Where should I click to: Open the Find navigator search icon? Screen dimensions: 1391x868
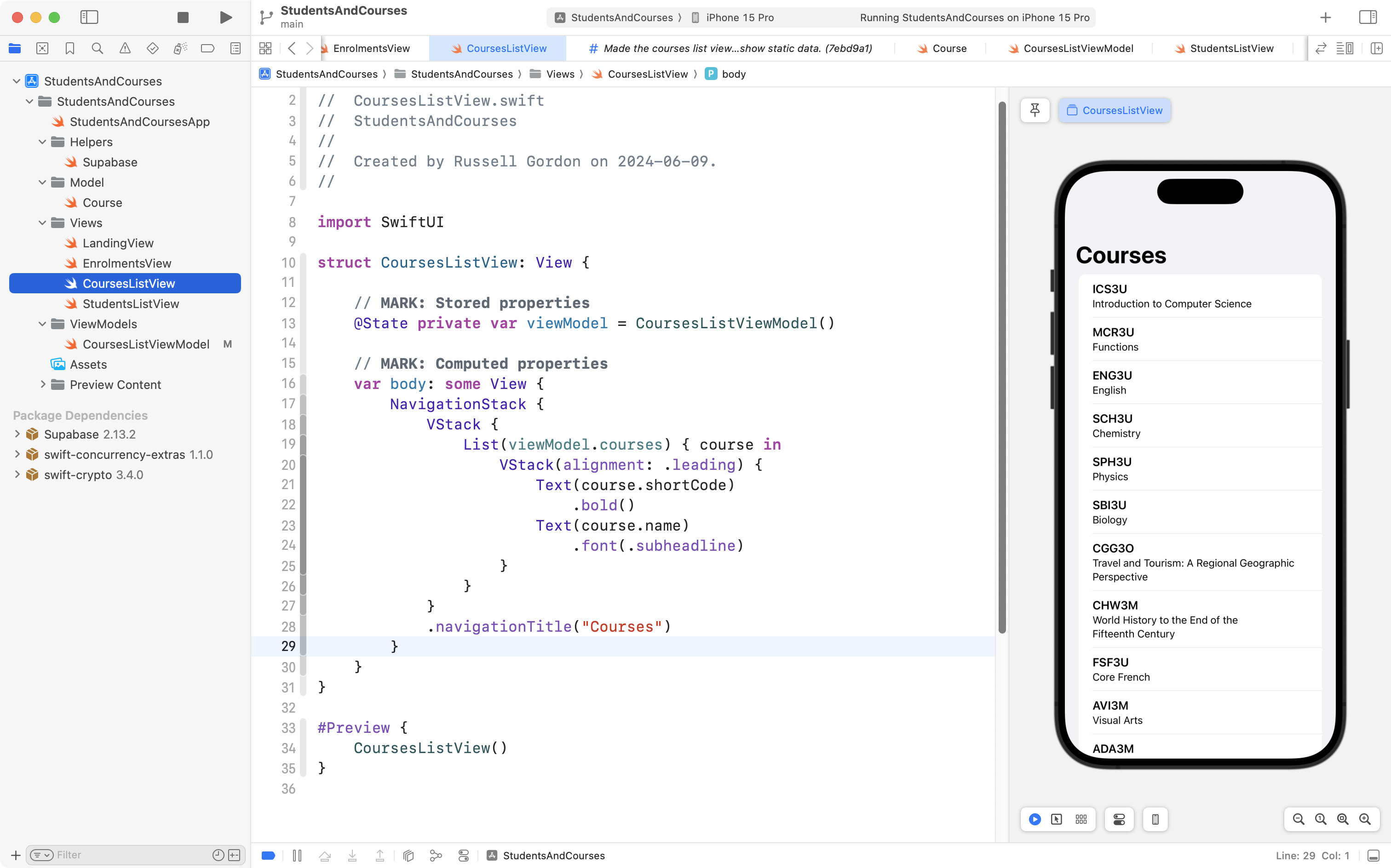97,48
